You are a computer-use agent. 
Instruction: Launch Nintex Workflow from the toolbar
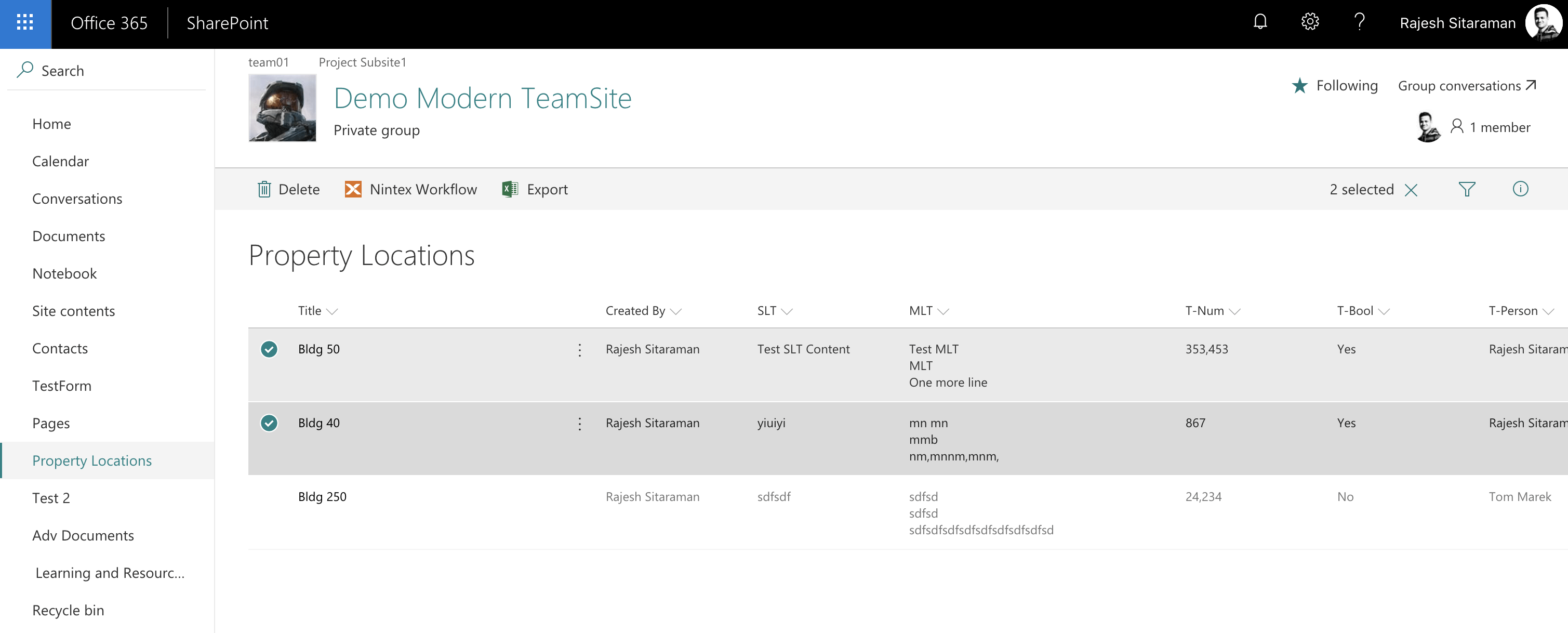(x=411, y=189)
